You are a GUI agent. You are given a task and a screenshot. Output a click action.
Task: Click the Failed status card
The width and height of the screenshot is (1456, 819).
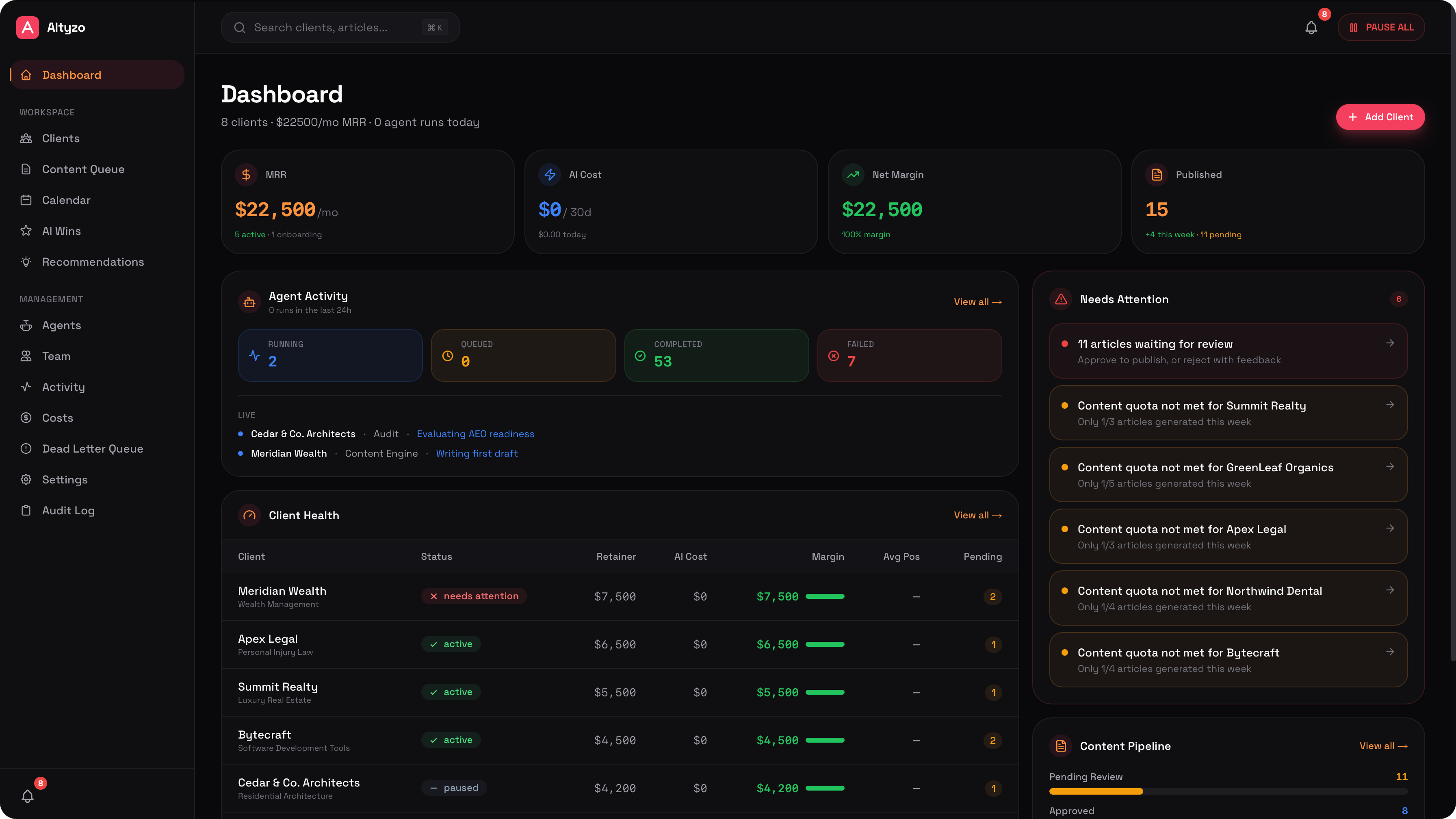coord(910,355)
